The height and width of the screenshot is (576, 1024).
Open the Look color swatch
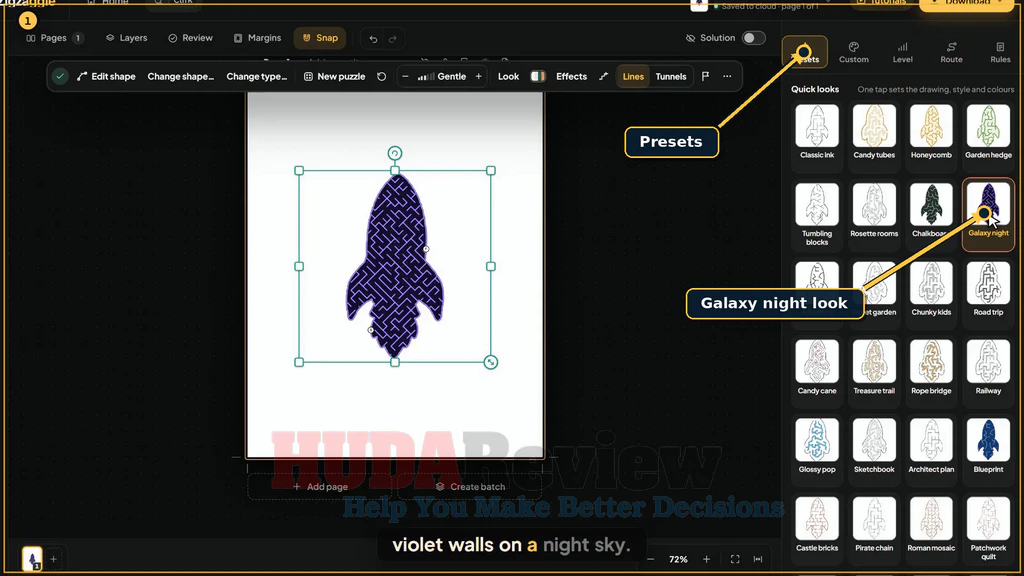click(x=537, y=76)
